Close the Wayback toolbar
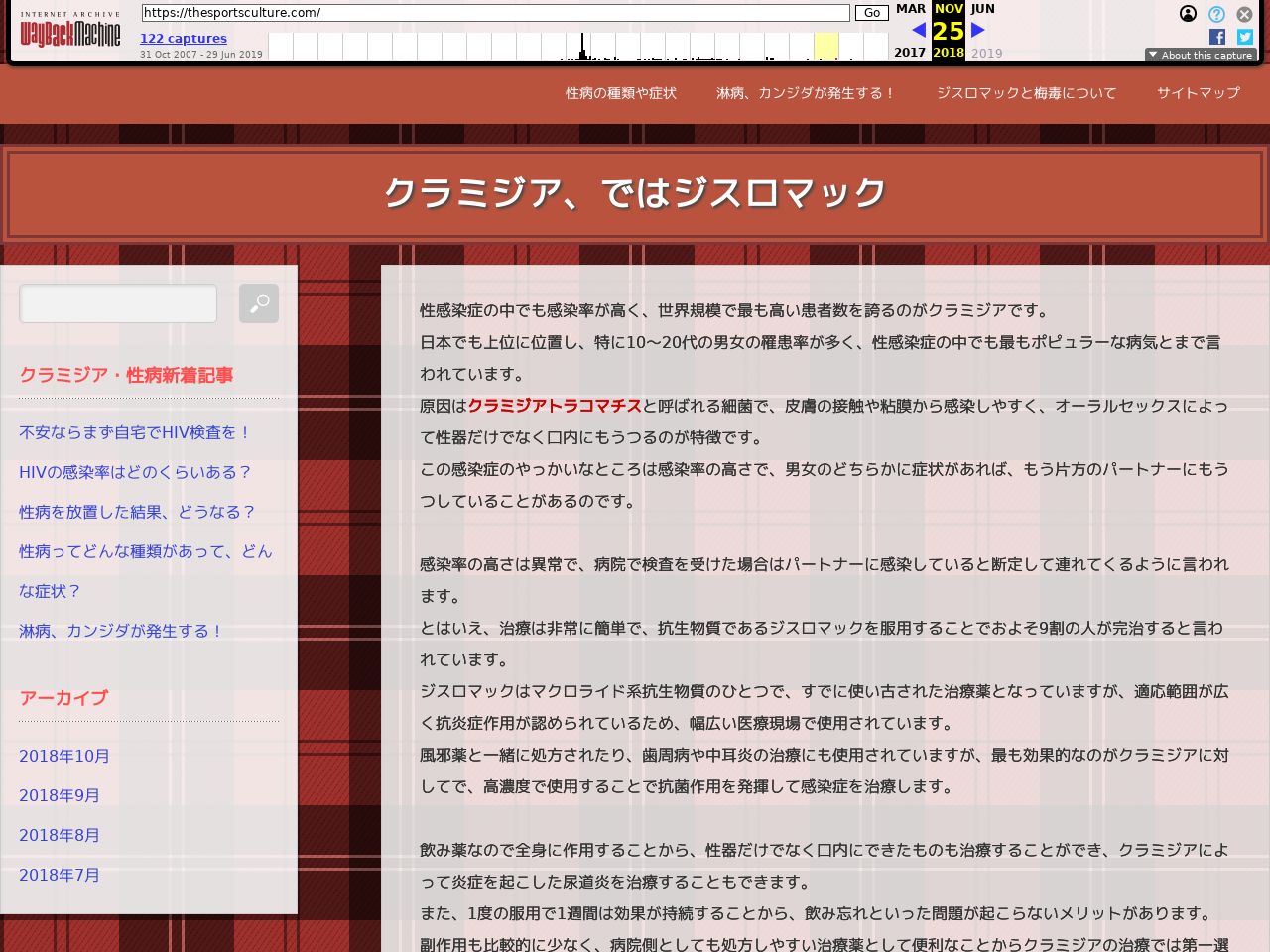This screenshot has width=1270, height=952. pyautogui.click(x=1244, y=14)
